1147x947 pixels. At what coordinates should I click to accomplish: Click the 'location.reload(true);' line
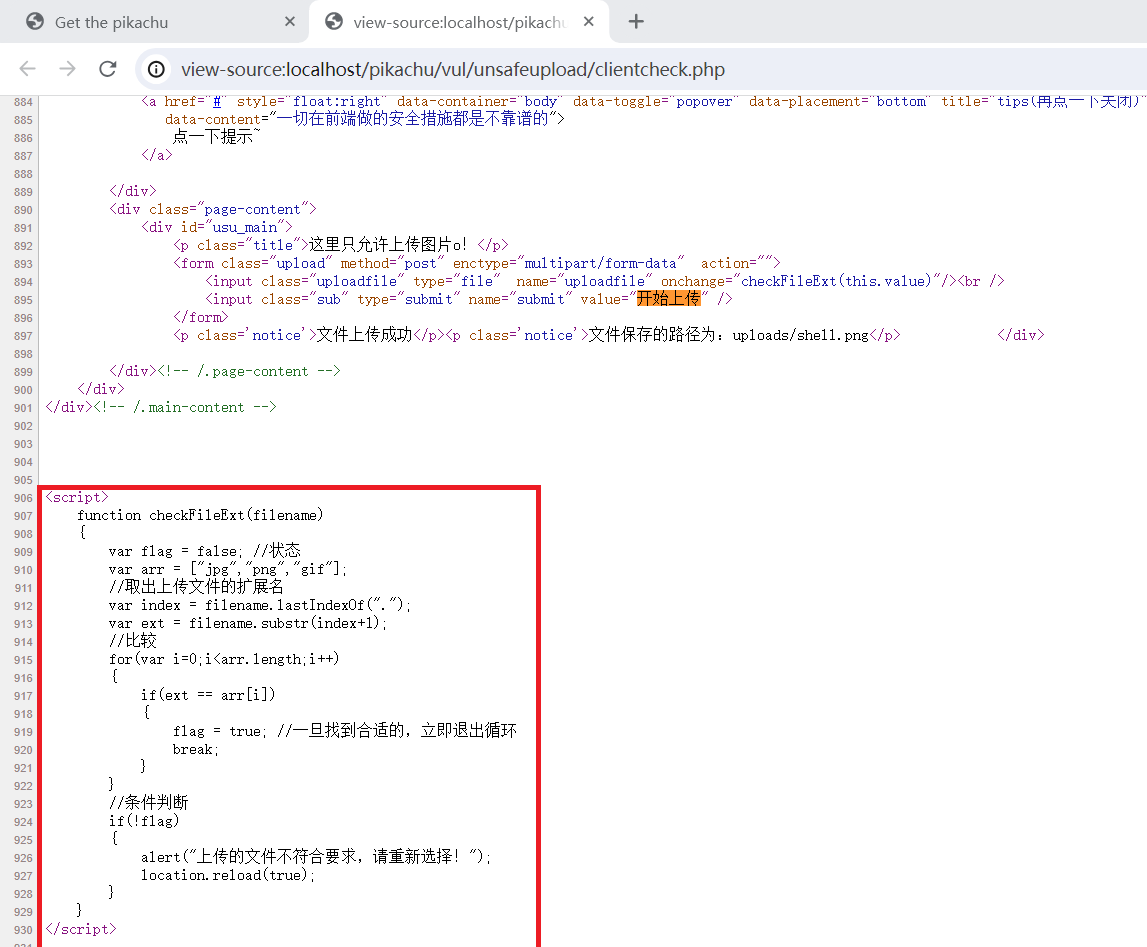227,875
